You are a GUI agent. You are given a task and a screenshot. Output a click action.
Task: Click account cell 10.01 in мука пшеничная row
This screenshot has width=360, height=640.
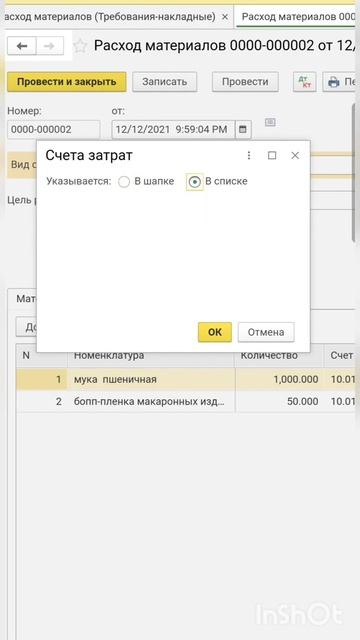point(341,380)
